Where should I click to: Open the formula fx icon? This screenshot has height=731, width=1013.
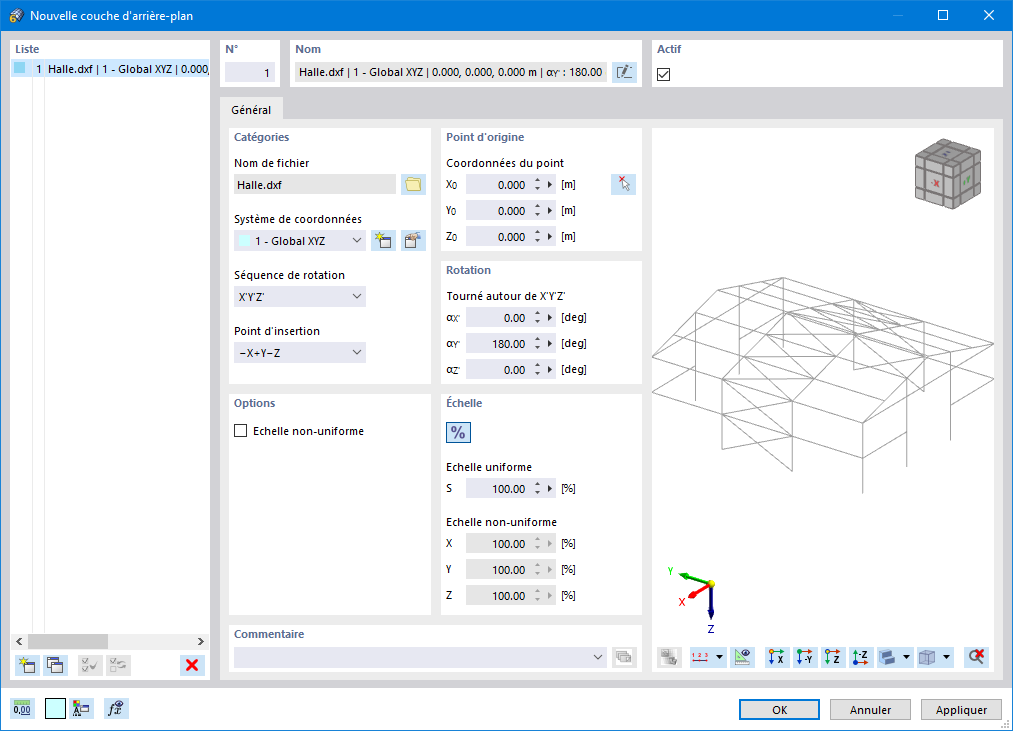[116, 709]
